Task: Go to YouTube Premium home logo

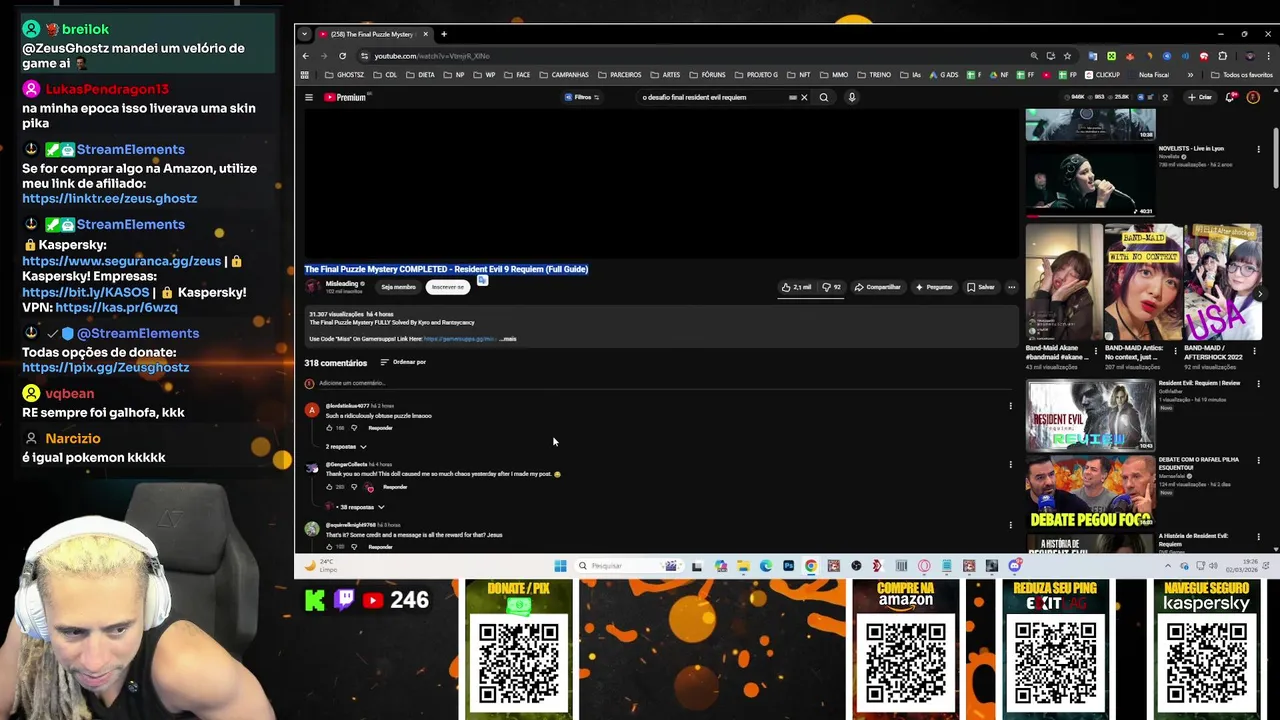Action: coord(346,97)
